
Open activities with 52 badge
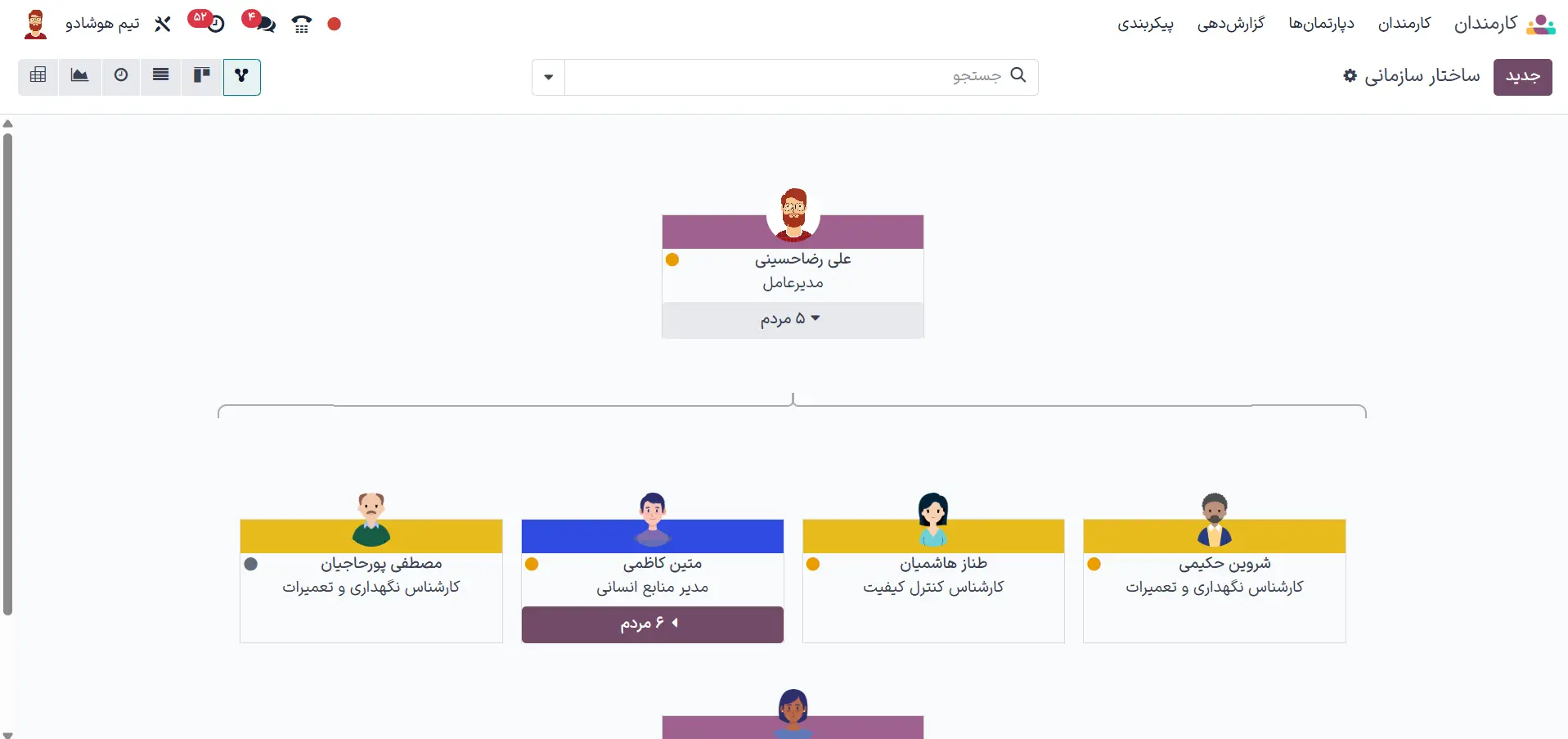(209, 22)
